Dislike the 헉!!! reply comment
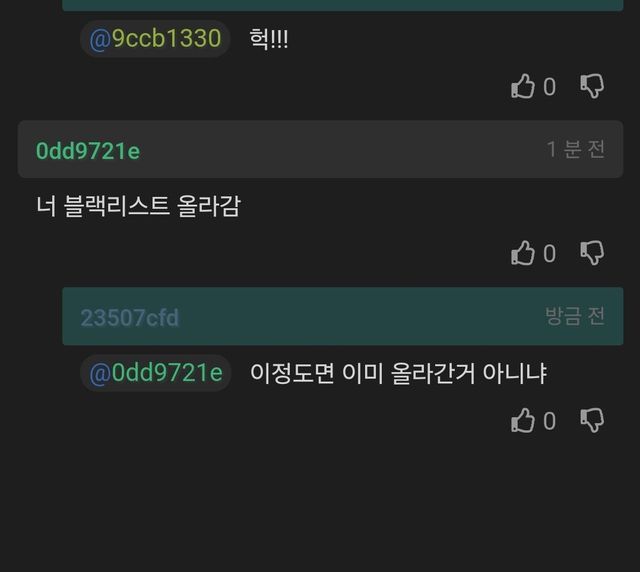Image resolution: width=640 pixels, height=572 pixels. pyautogui.click(x=592, y=86)
